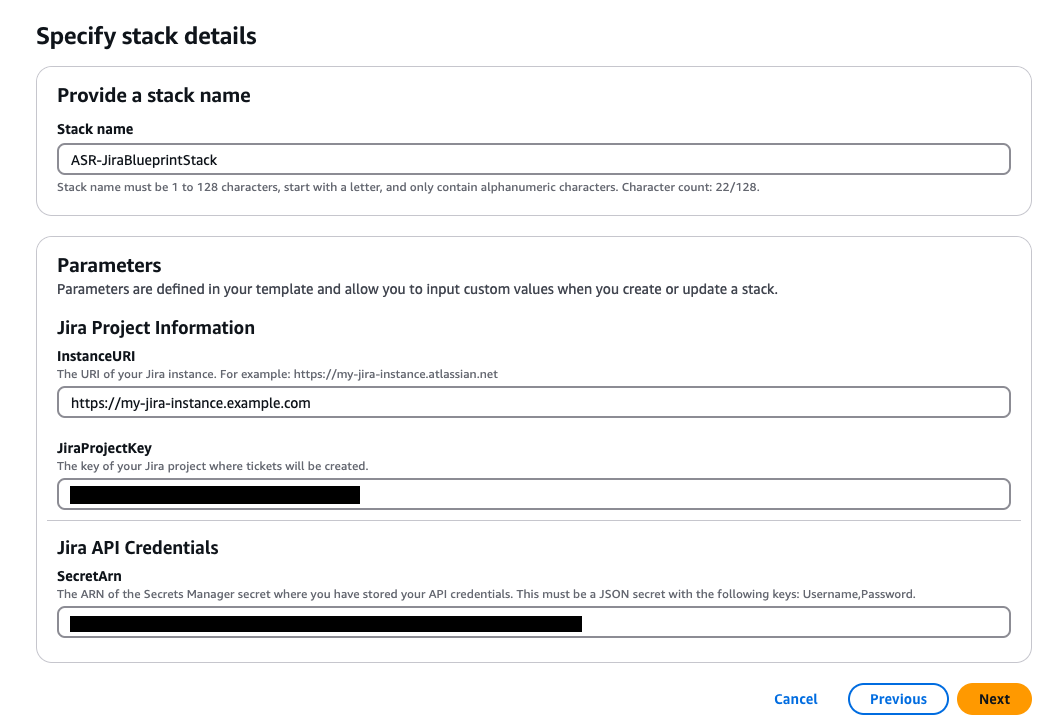Click the InstanceURI example description text
Image resolution: width=1050 pixels, height=726 pixels.
coord(277,374)
